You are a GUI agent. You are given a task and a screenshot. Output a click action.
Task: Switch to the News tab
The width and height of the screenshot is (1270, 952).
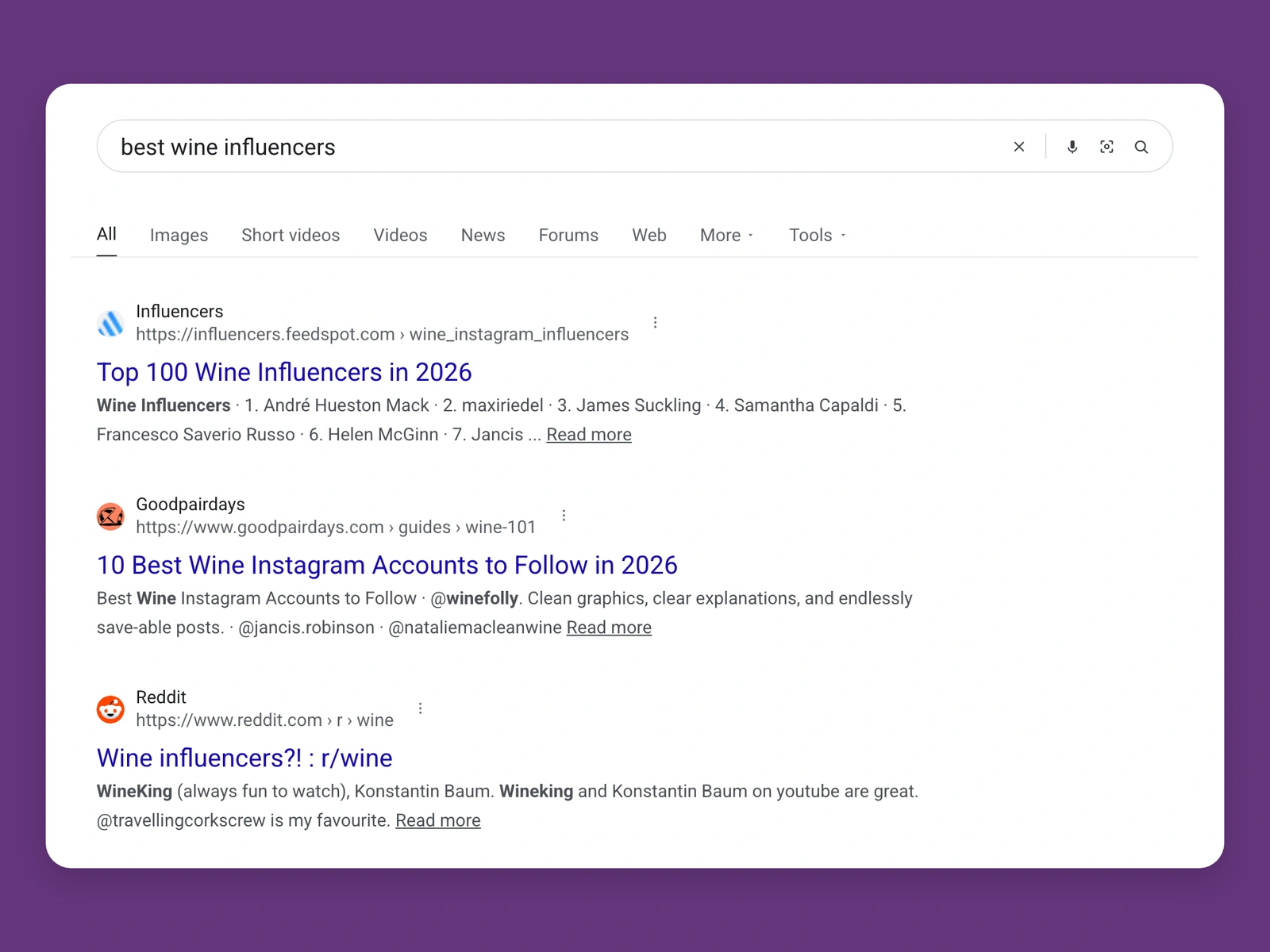pyautogui.click(x=483, y=235)
